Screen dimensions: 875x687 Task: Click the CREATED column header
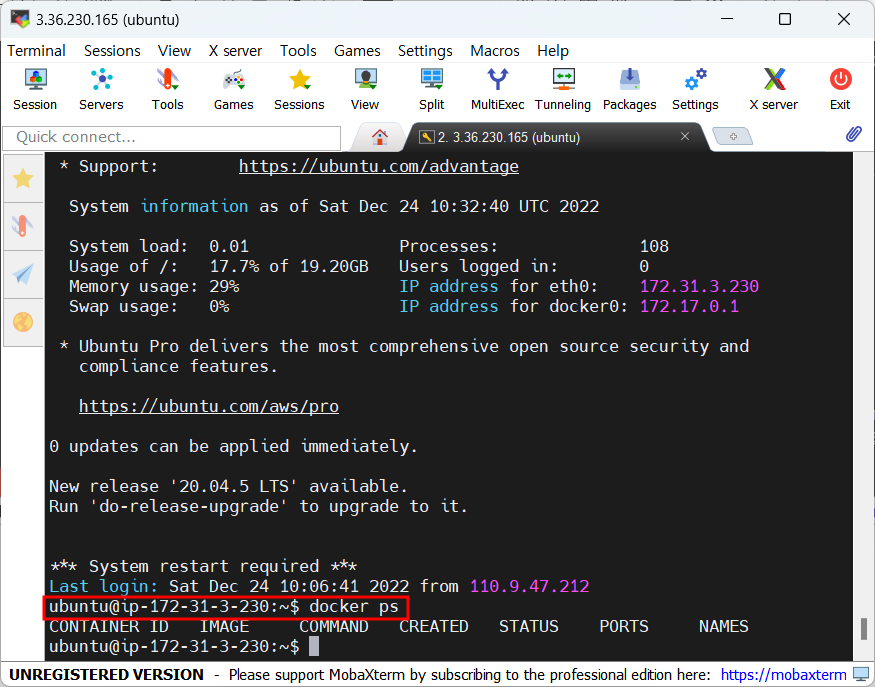[434, 626]
